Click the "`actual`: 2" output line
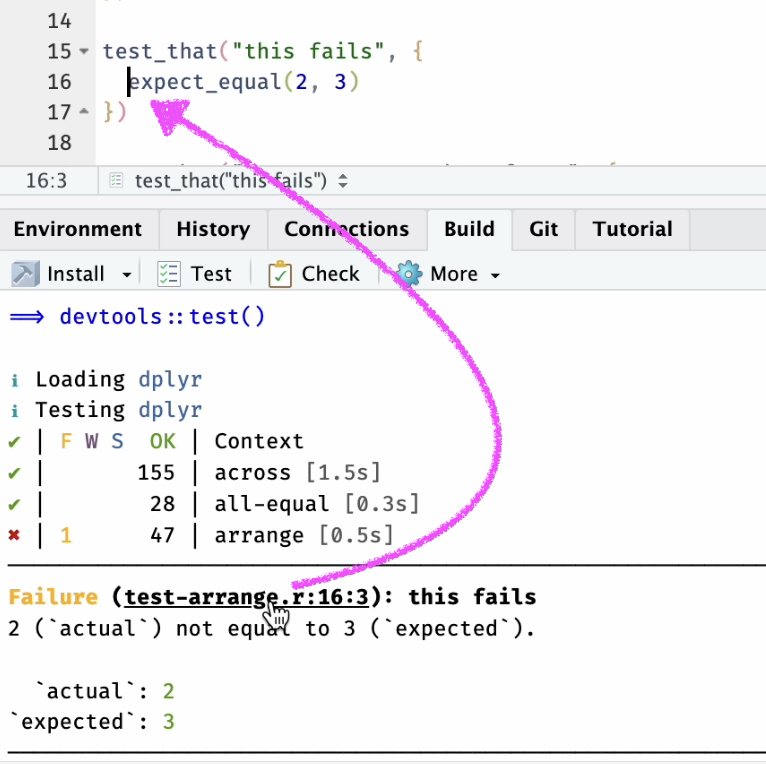The width and height of the screenshot is (766, 764). [105, 691]
